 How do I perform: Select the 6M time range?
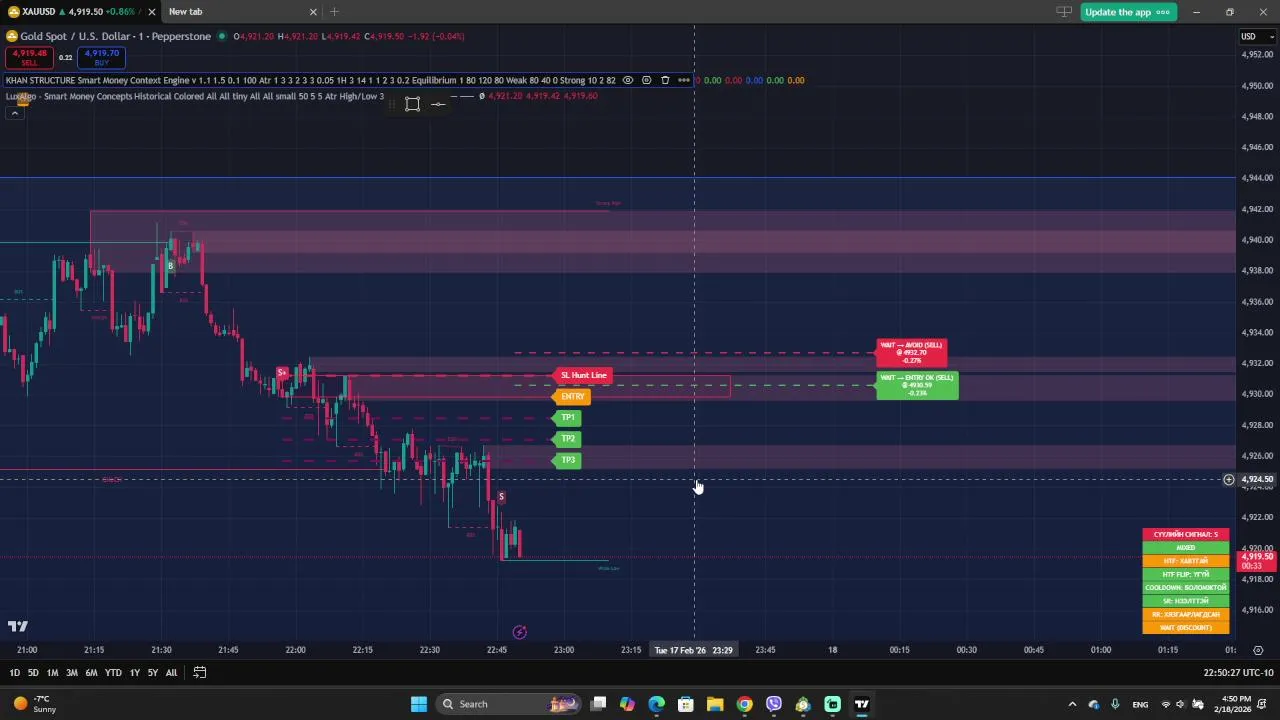tap(91, 673)
